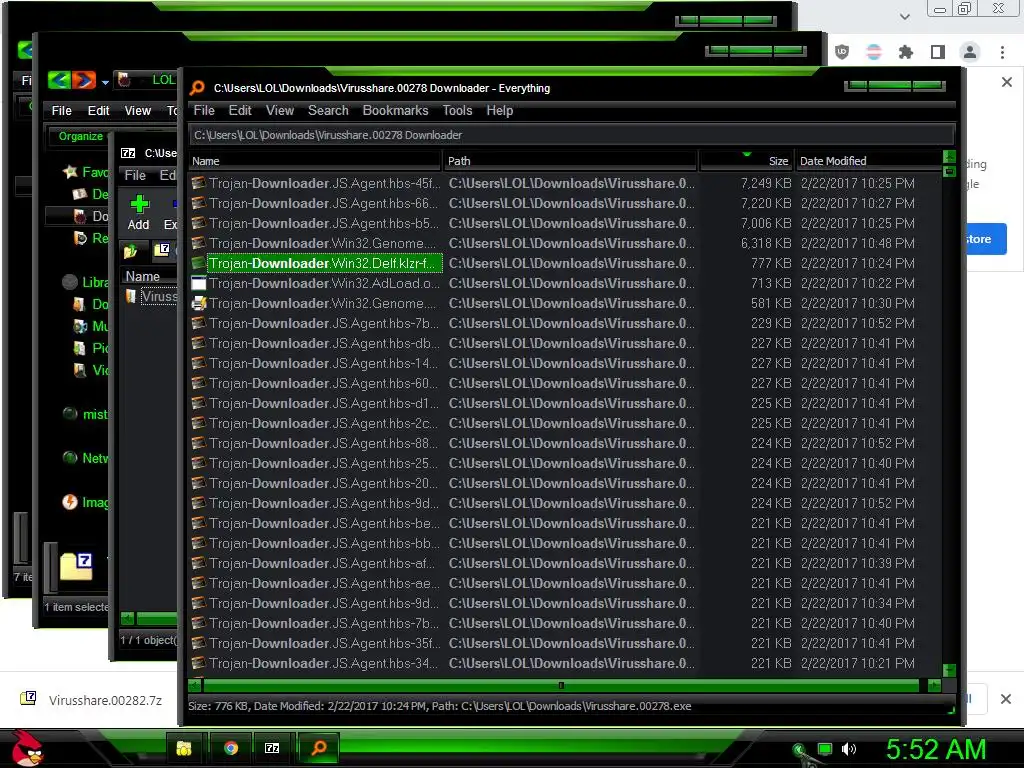Image resolution: width=1024 pixels, height=768 pixels.
Task: Select Trojan-Downloader.JS.Agent.hbs-20 file name
Action: [x=324, y=483]
